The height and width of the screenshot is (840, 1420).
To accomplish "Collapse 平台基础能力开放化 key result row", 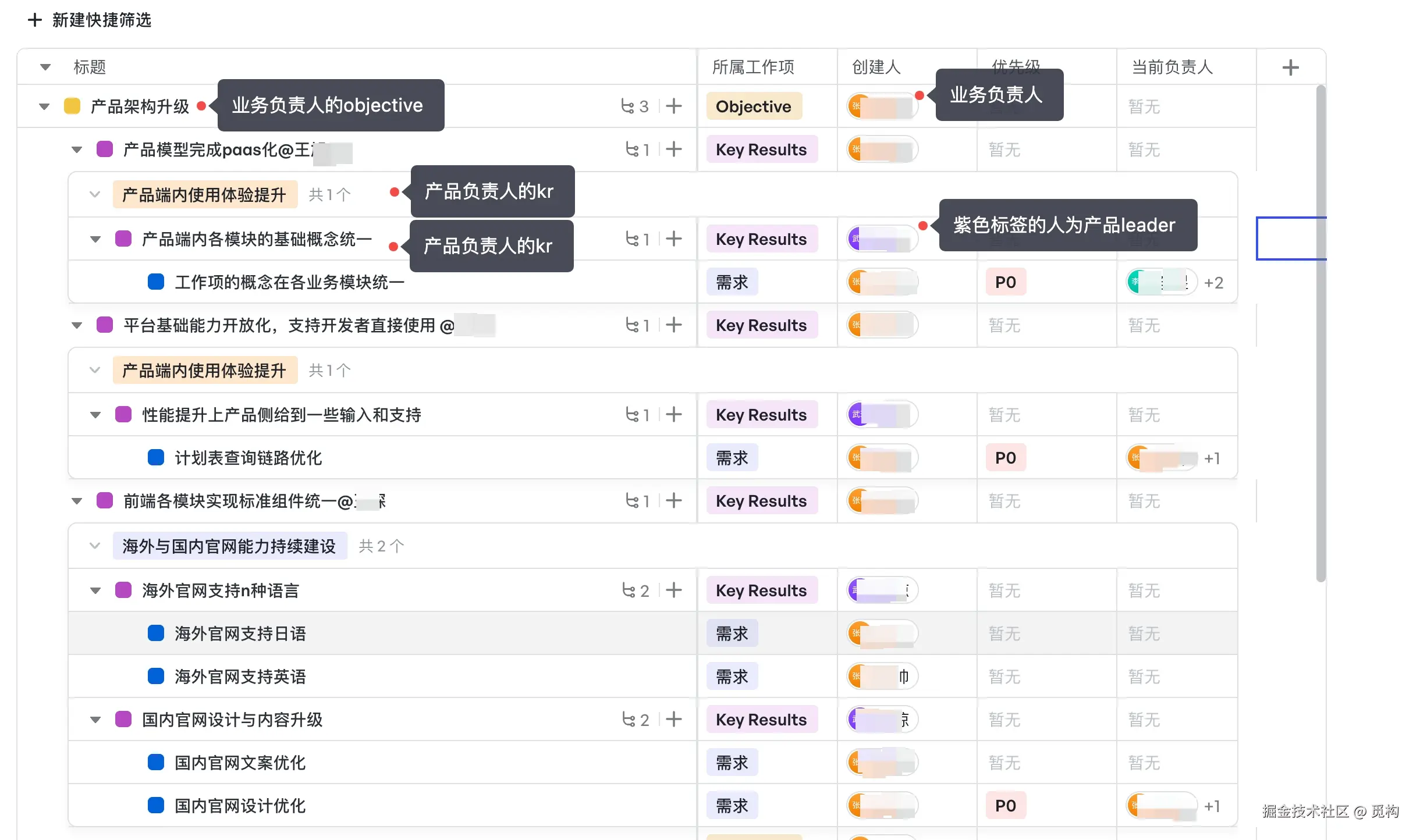I will point(77,325).
